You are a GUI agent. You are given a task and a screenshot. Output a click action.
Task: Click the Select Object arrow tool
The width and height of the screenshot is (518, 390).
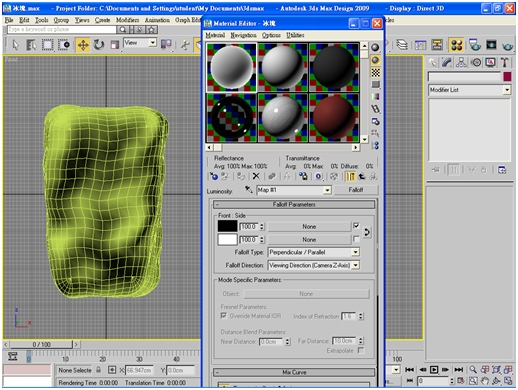point(16,45)
